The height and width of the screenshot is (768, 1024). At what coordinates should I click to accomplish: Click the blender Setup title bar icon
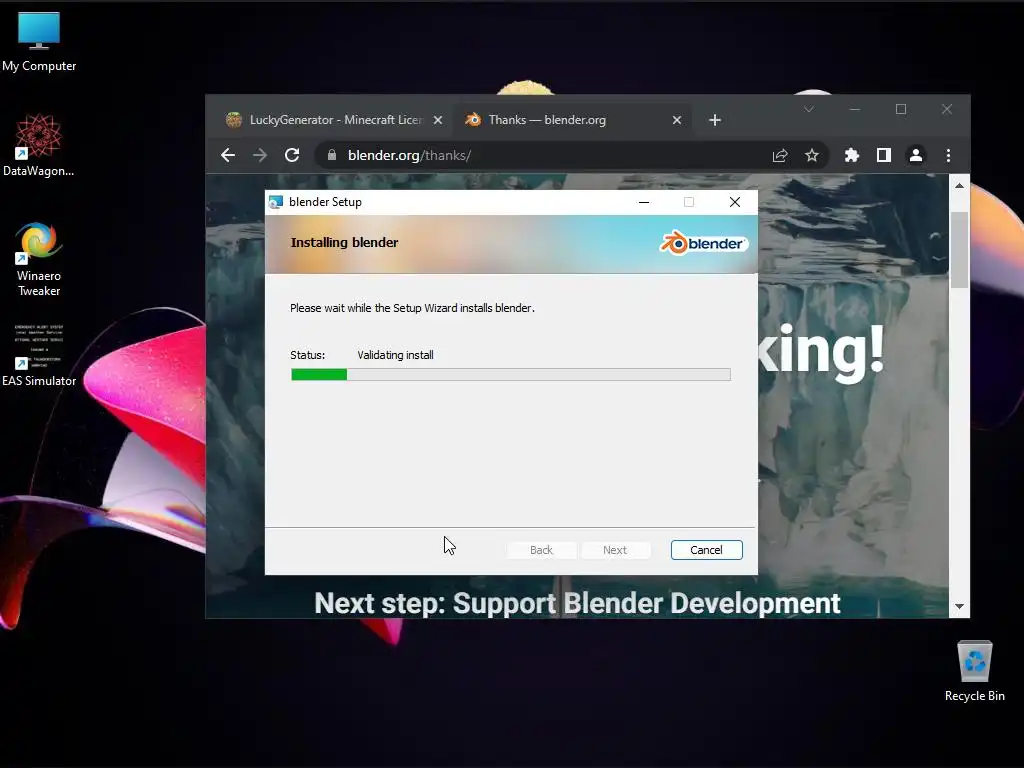click(x=276, y=202)
